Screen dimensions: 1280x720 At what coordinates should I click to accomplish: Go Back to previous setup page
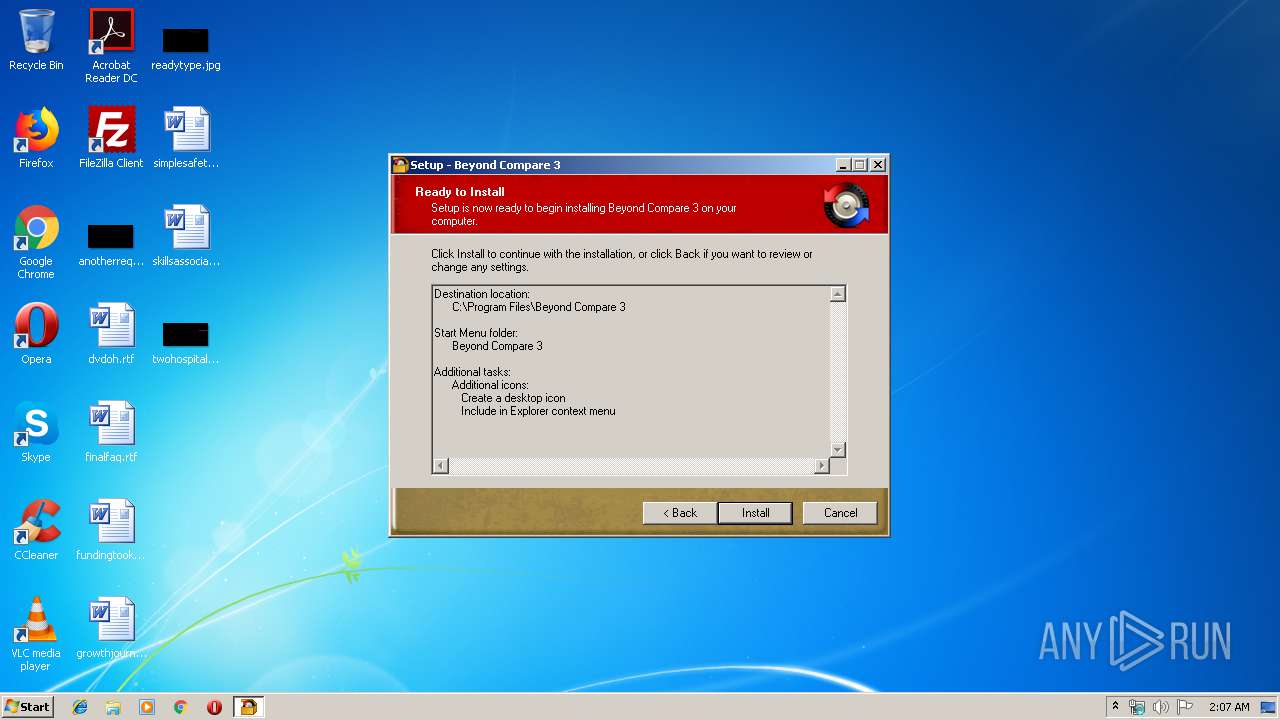coord(680,513)
